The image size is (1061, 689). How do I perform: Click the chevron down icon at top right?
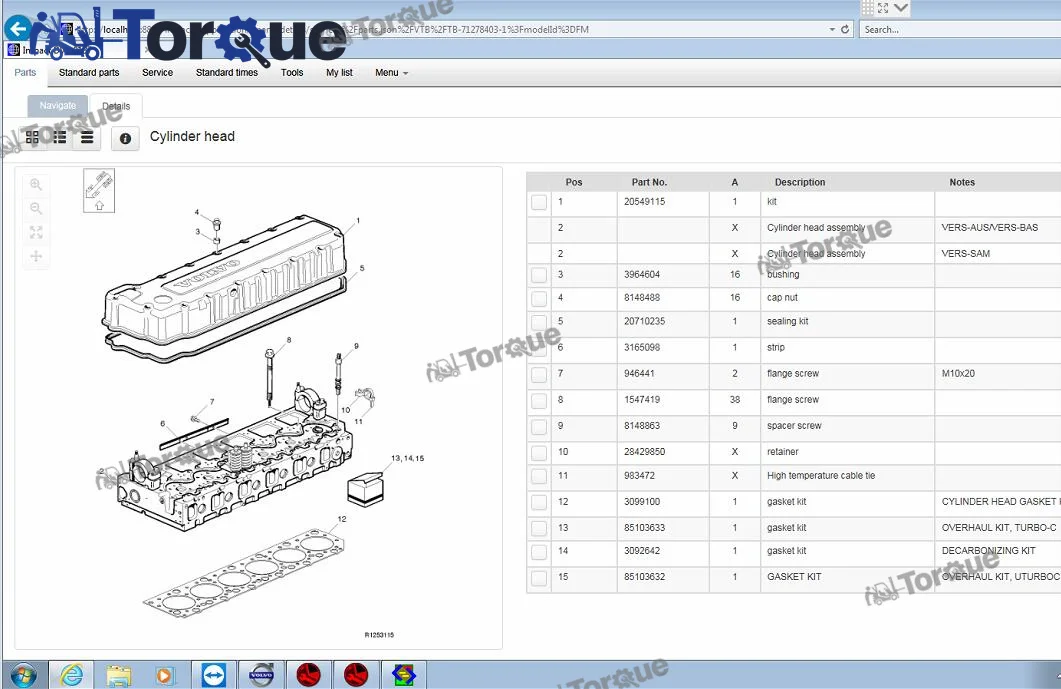coord(901,7)
